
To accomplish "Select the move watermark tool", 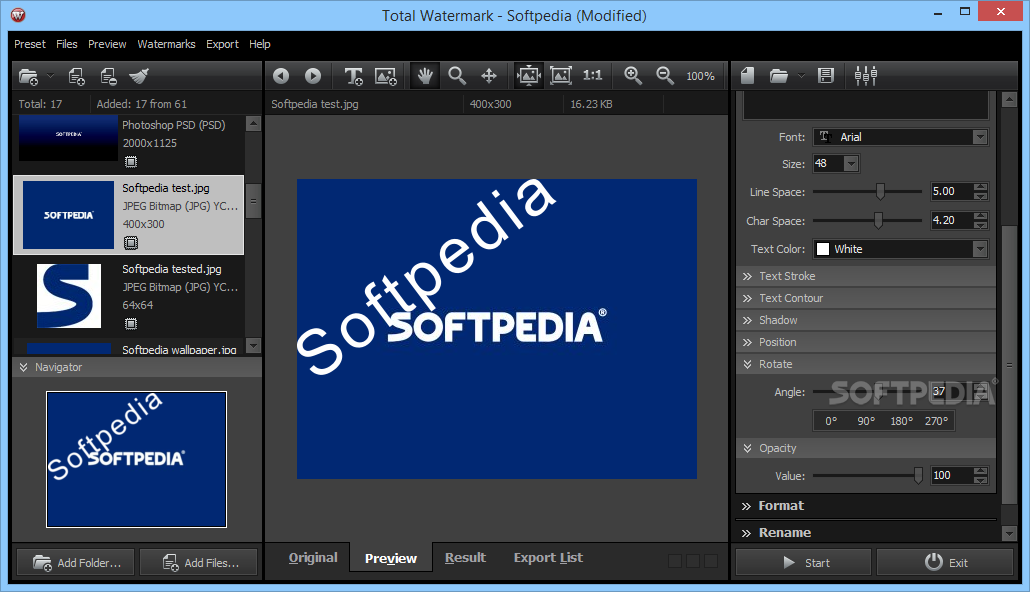I will point(489,76).
